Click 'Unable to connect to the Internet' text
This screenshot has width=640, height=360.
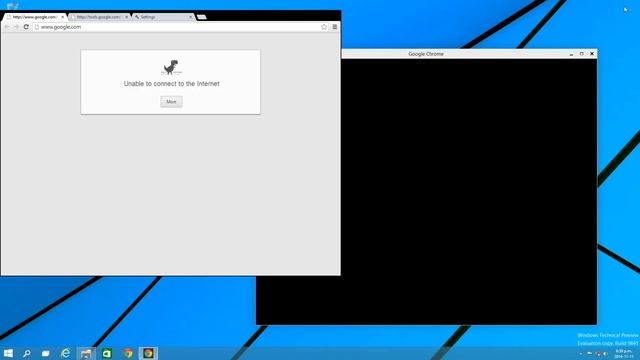pyautogui.click(x=171, y=84)
